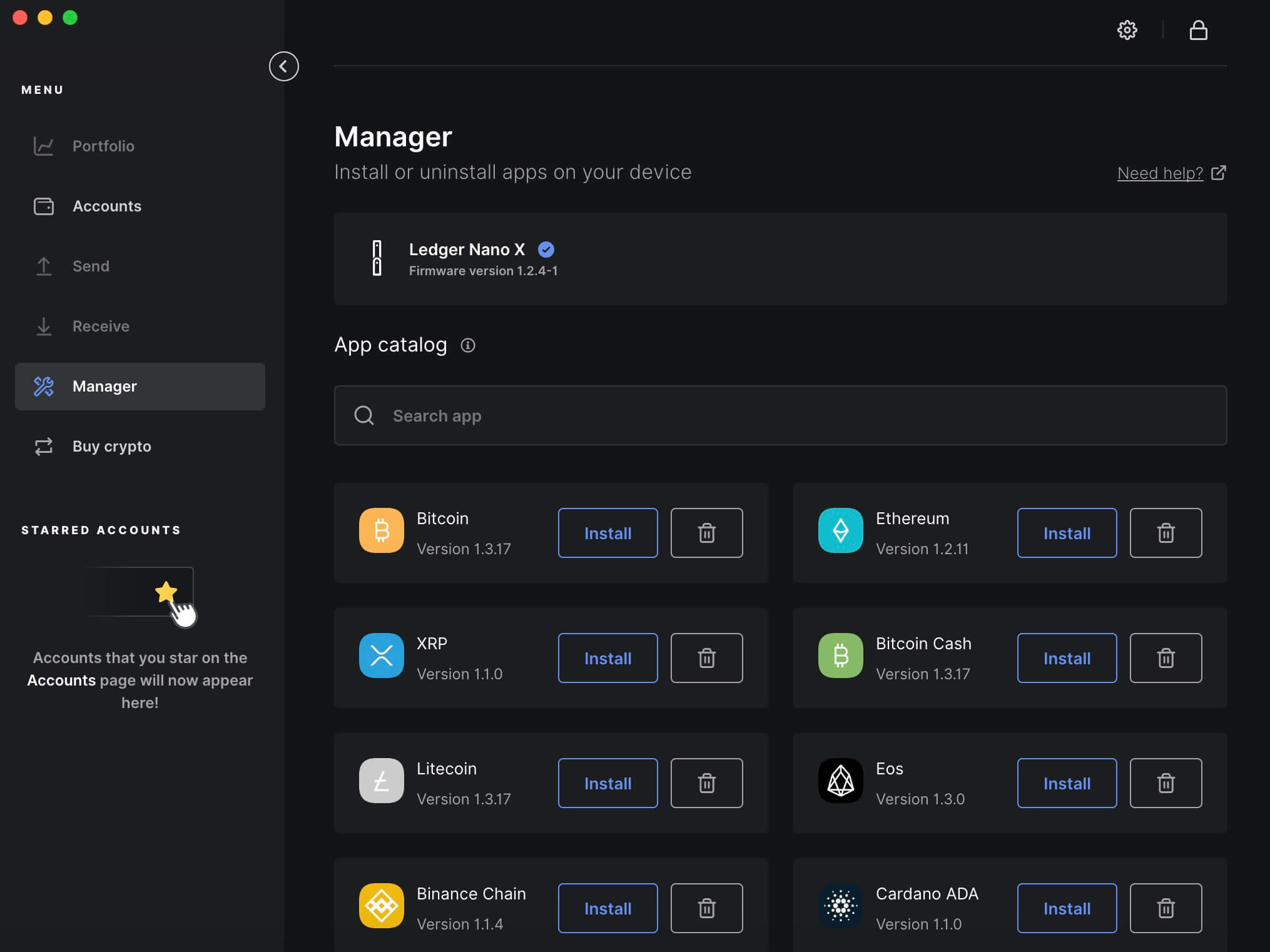Viewport: 1270px width, 952px height.
Task: Uninstall Litecoin with the trash icon
Action: click(x=706, y=783)
